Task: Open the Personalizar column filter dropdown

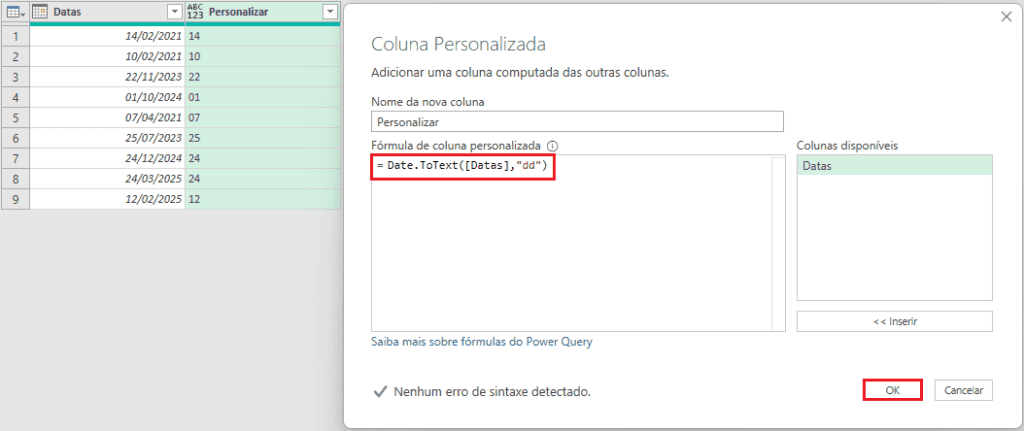Action: pyautogui.click(x=330, y=12)
